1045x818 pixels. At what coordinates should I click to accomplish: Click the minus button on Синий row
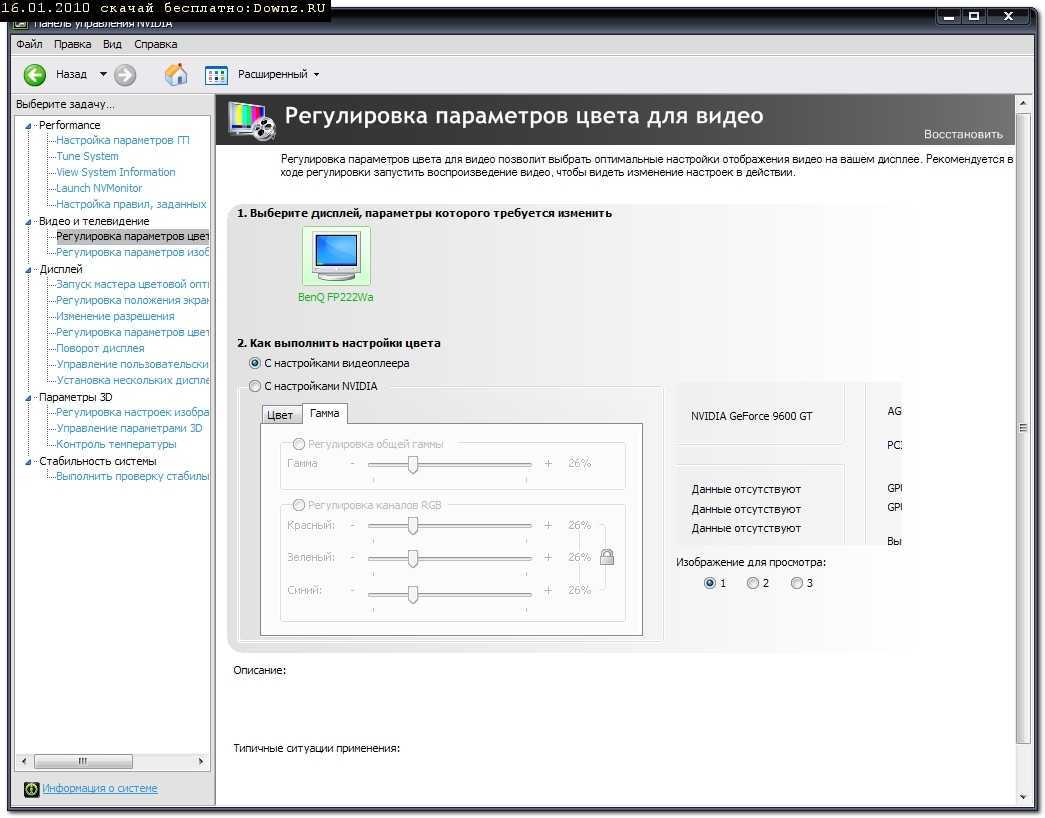point(353,590)
